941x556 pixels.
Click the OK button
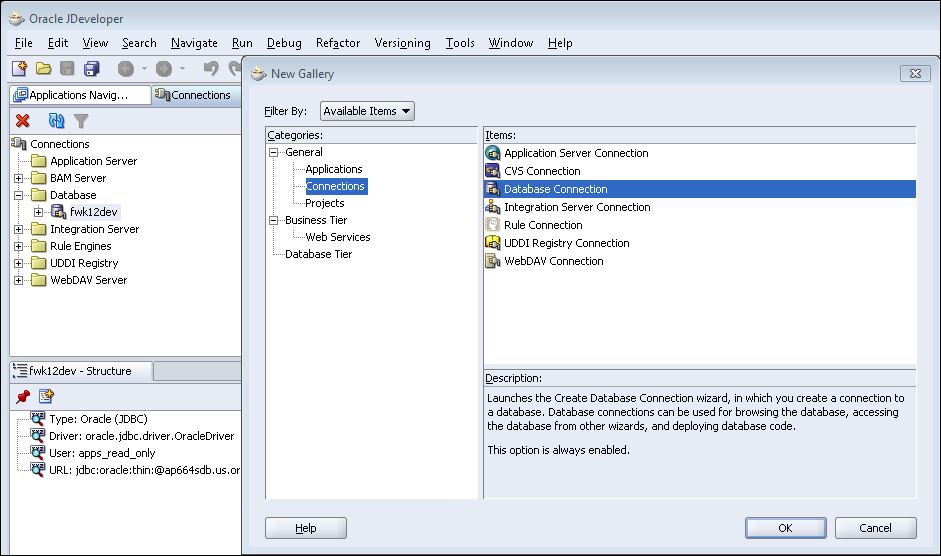(786, 528)
